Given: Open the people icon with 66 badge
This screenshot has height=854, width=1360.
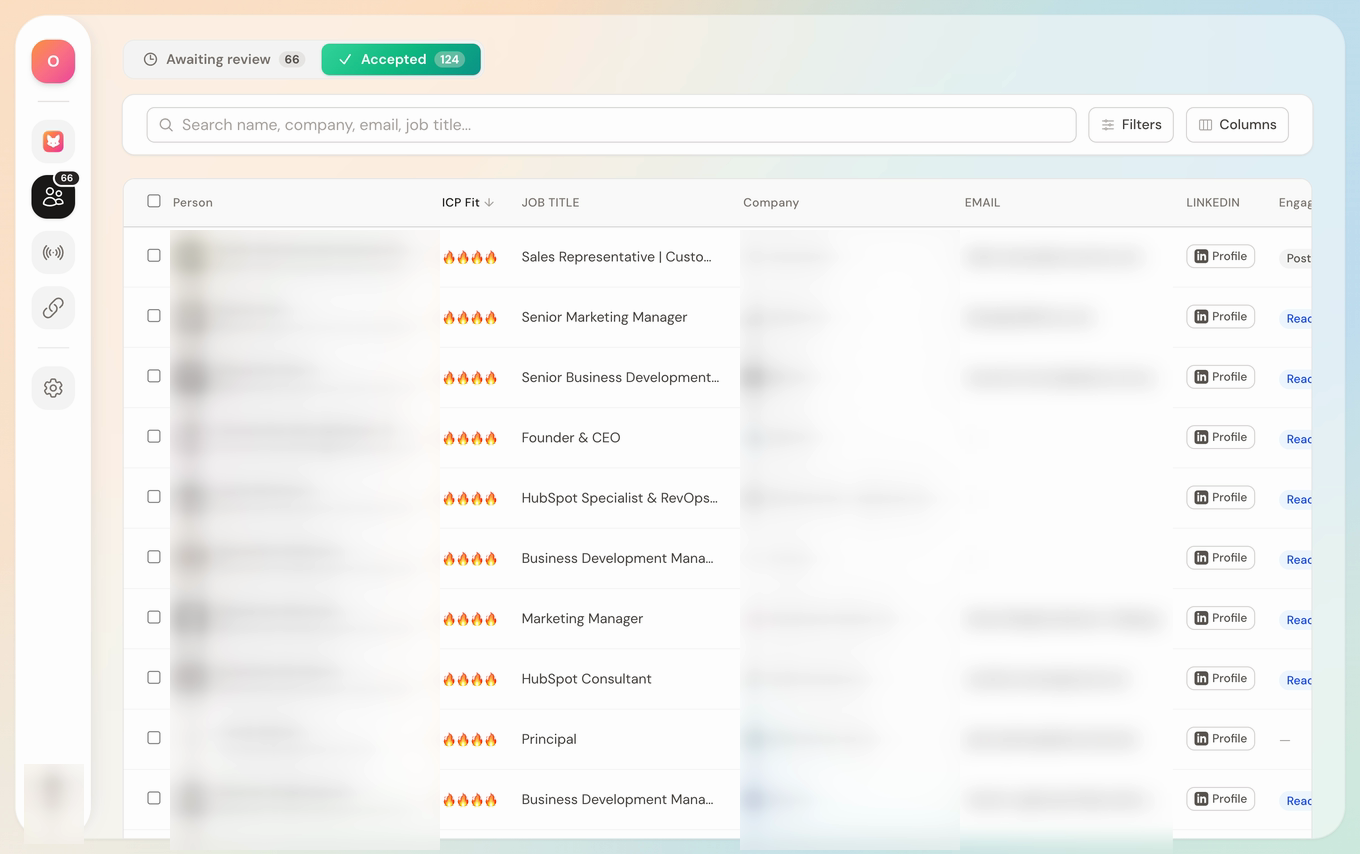Looking at the screenshot, I should point(53,197).
